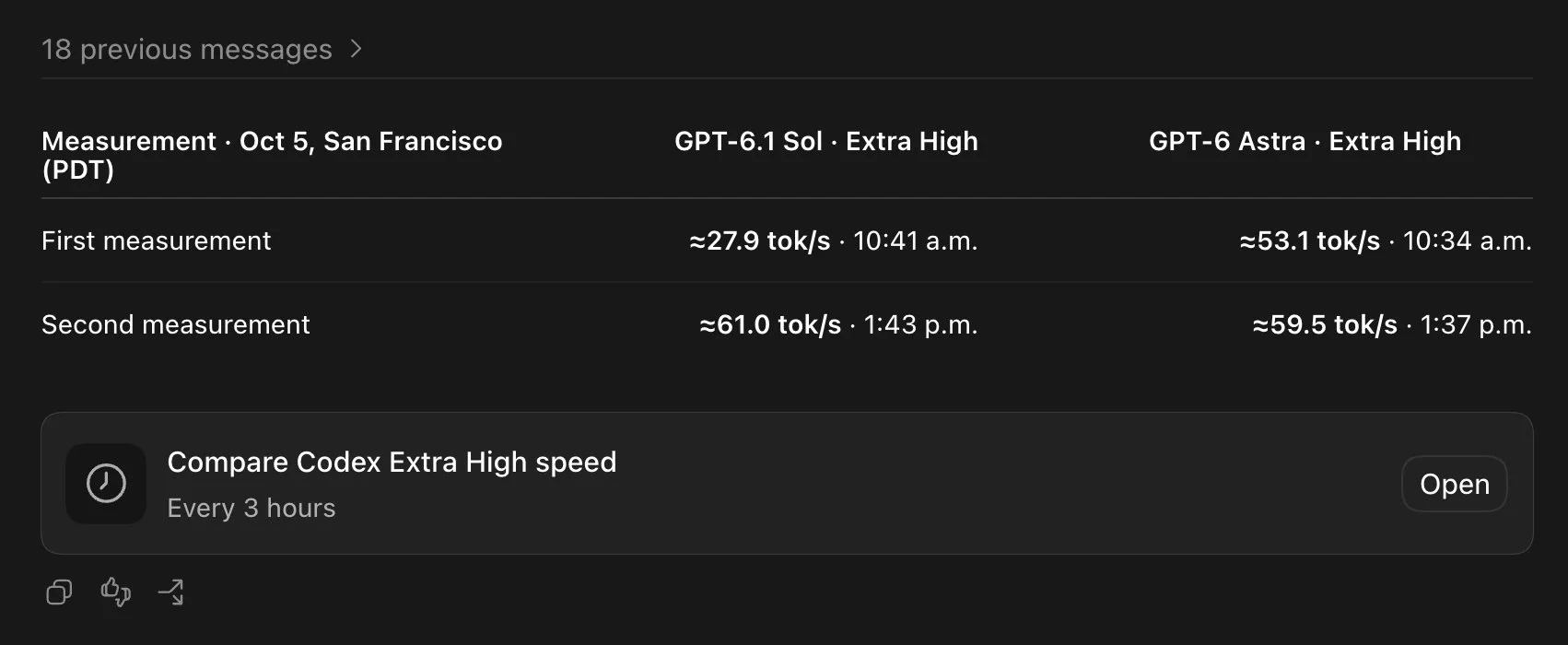
Task: Click the branching arrows fork icon
Action: pyautogui.click(x=171, y=592)
